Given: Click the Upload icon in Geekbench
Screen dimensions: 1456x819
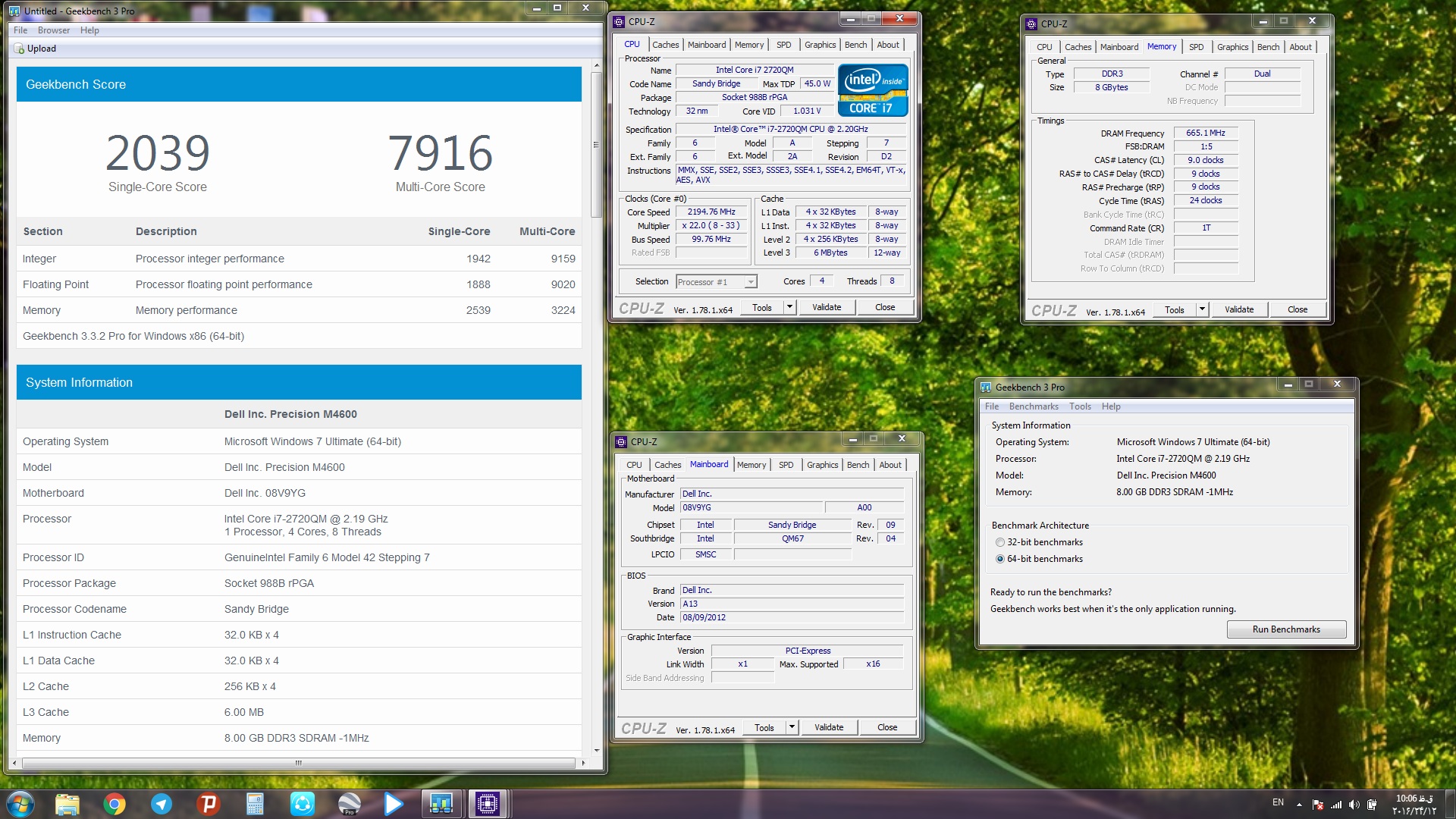Looking at the screenshot, I should click(x=19, y=49).
